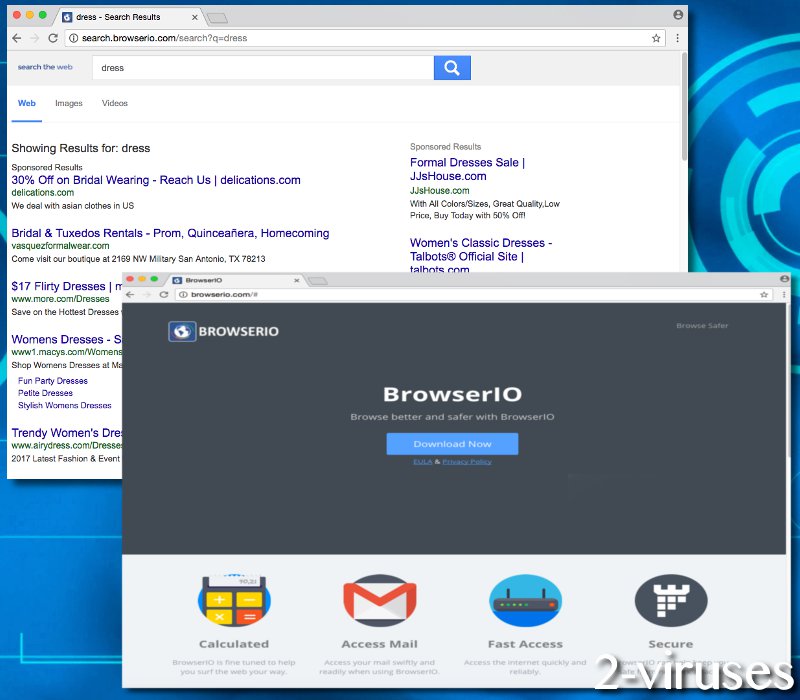Viewport: 800px width, 700px height.
Task: Go back using the back arrow
Action: click(16, 38)
